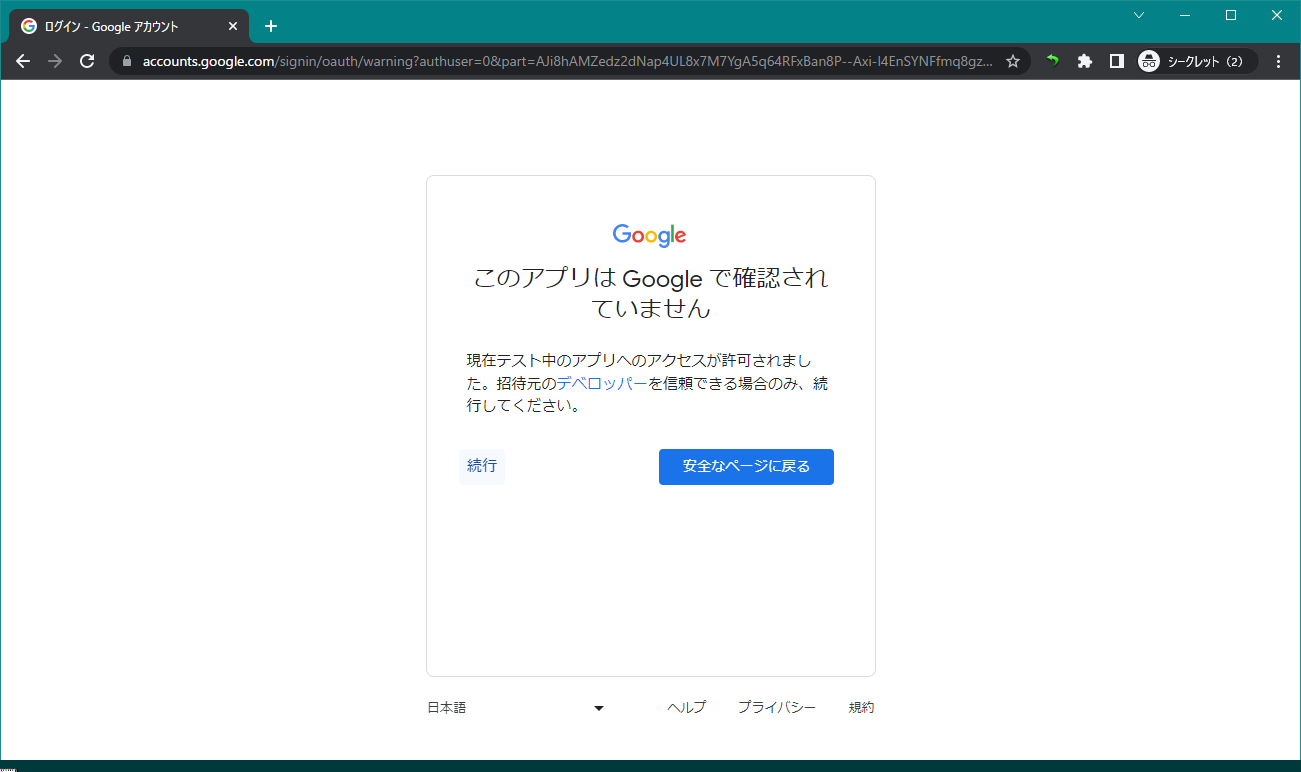Screen dimensions: 1301x772
Task: Reload the current page
Action: pyautogui.click(x=87, y=61)
